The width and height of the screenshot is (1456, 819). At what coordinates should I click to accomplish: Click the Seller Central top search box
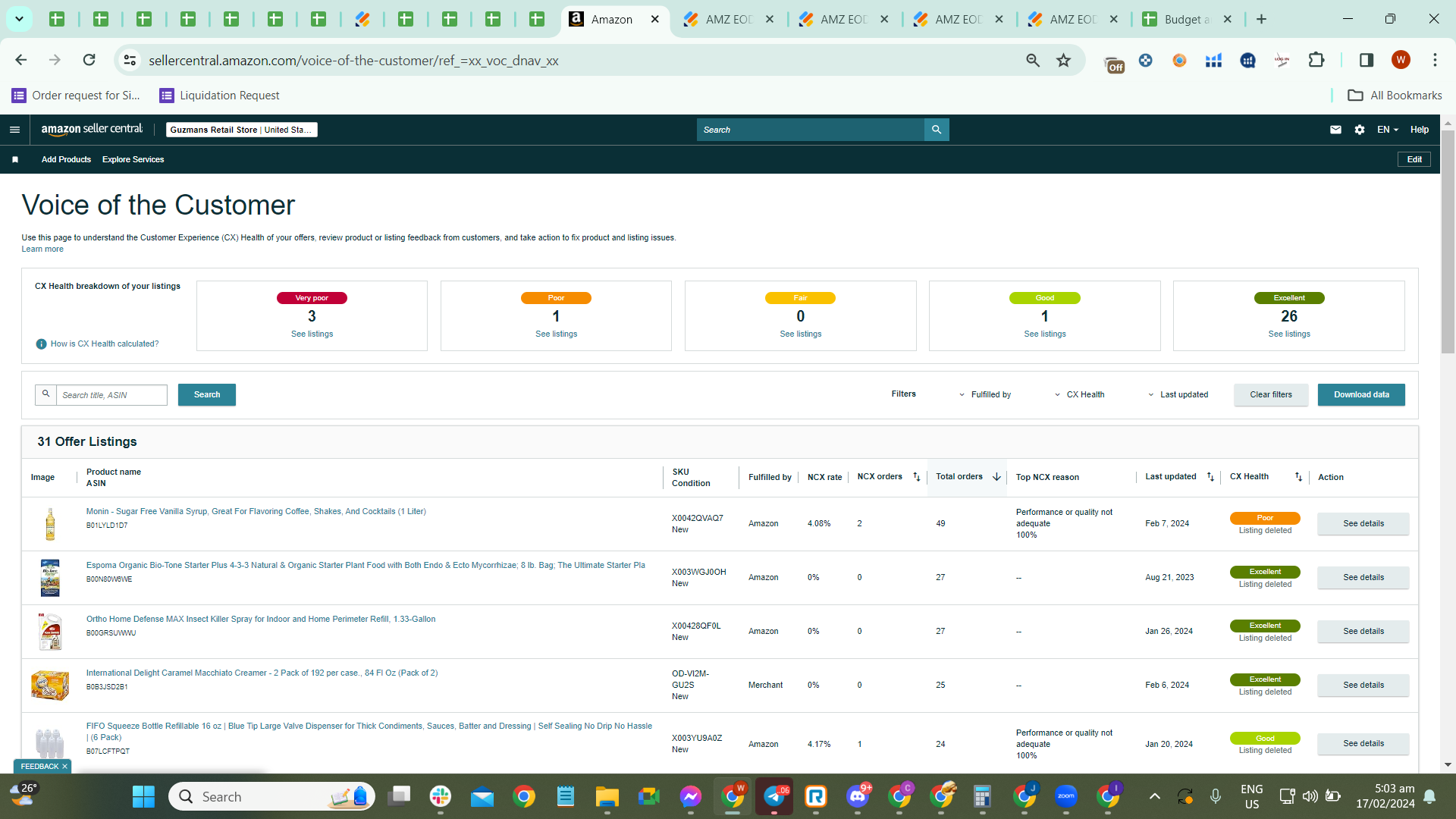pos(810,130)
